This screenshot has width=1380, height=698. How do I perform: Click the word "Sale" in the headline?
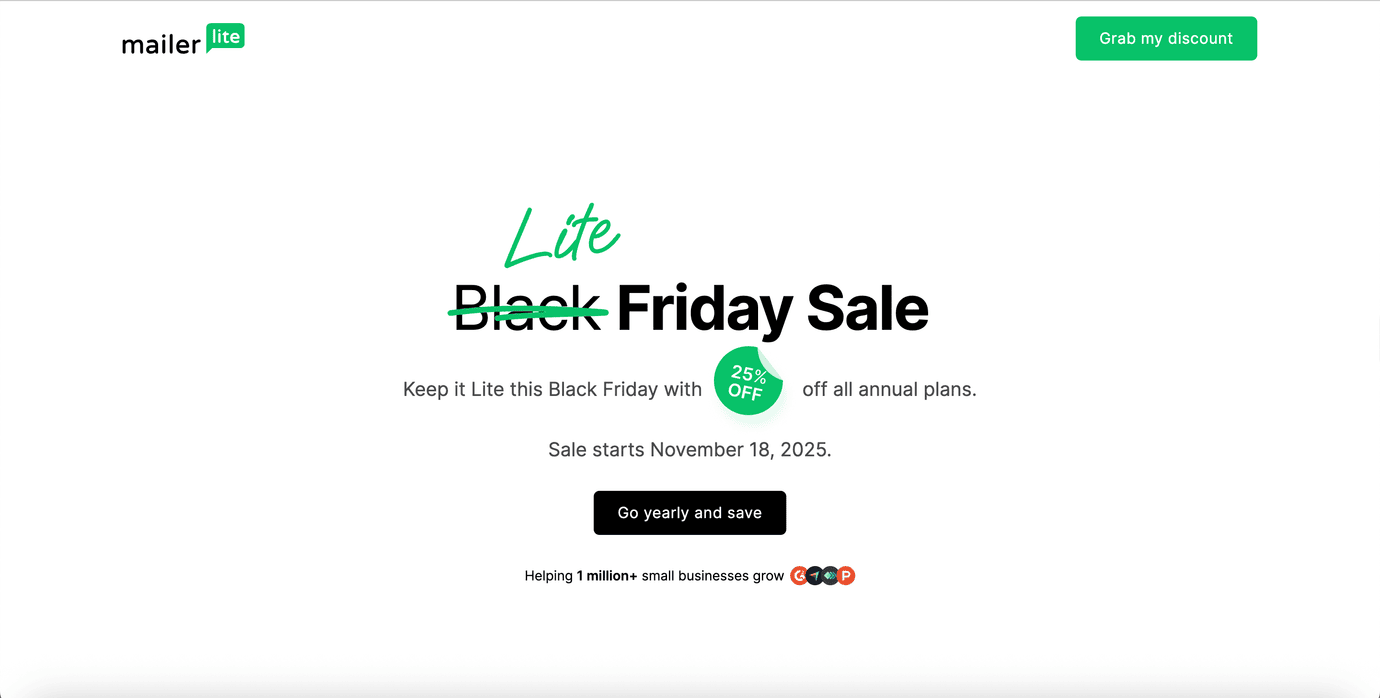pos(867,308)
